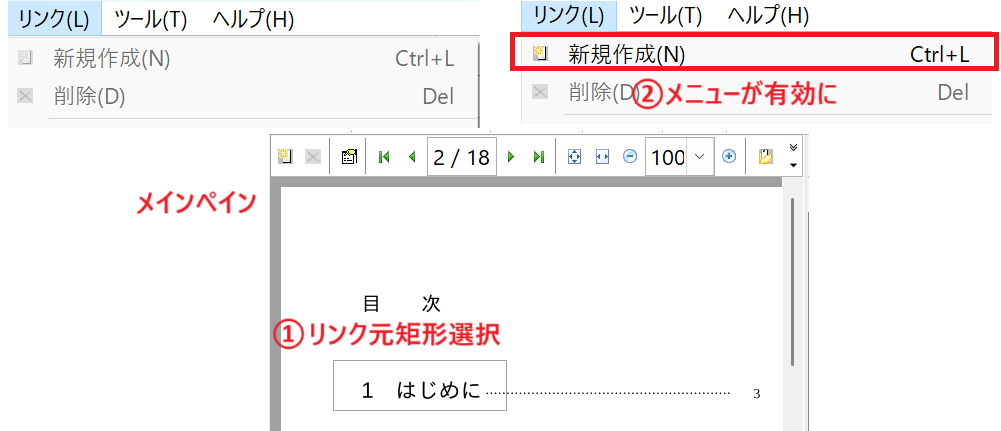Open ヘルプ(H) in the left menu bar
1001x431 pixels.
coord(253,20)
